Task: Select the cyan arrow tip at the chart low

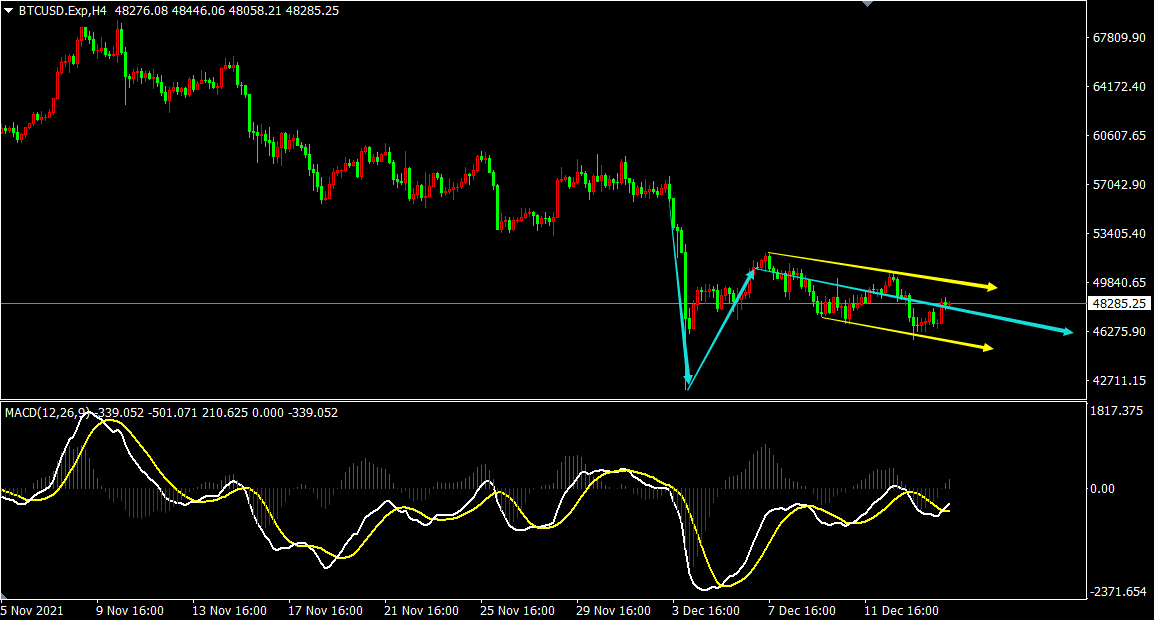Action: (687, 384)
